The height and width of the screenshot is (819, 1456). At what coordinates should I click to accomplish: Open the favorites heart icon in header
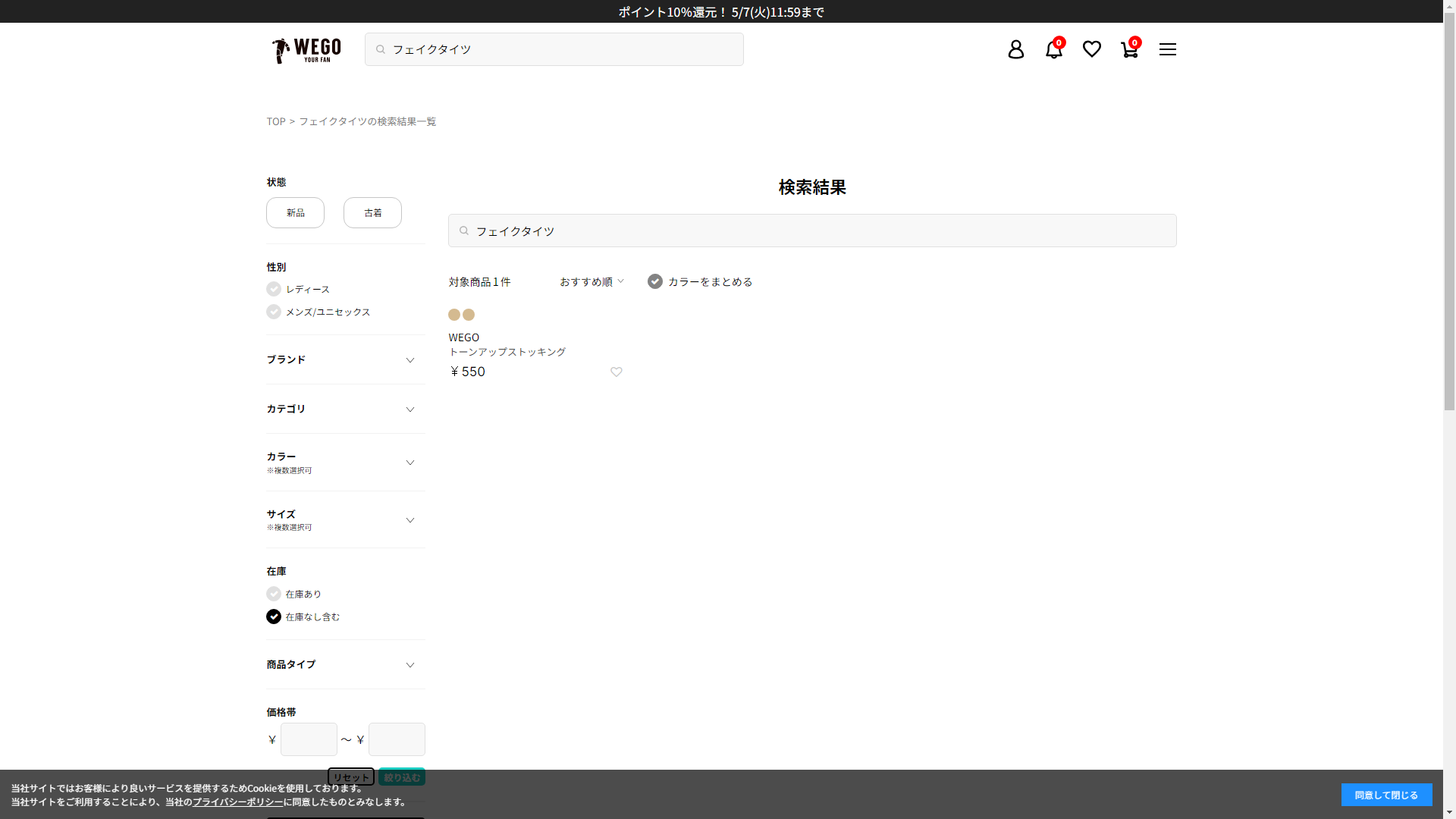(1091, 49)
